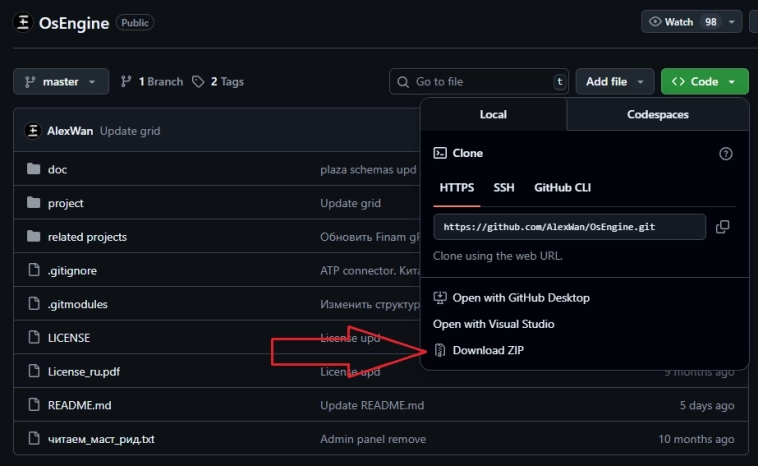Click the README.md file icon
Screen dimensions: 758x466
34,405
